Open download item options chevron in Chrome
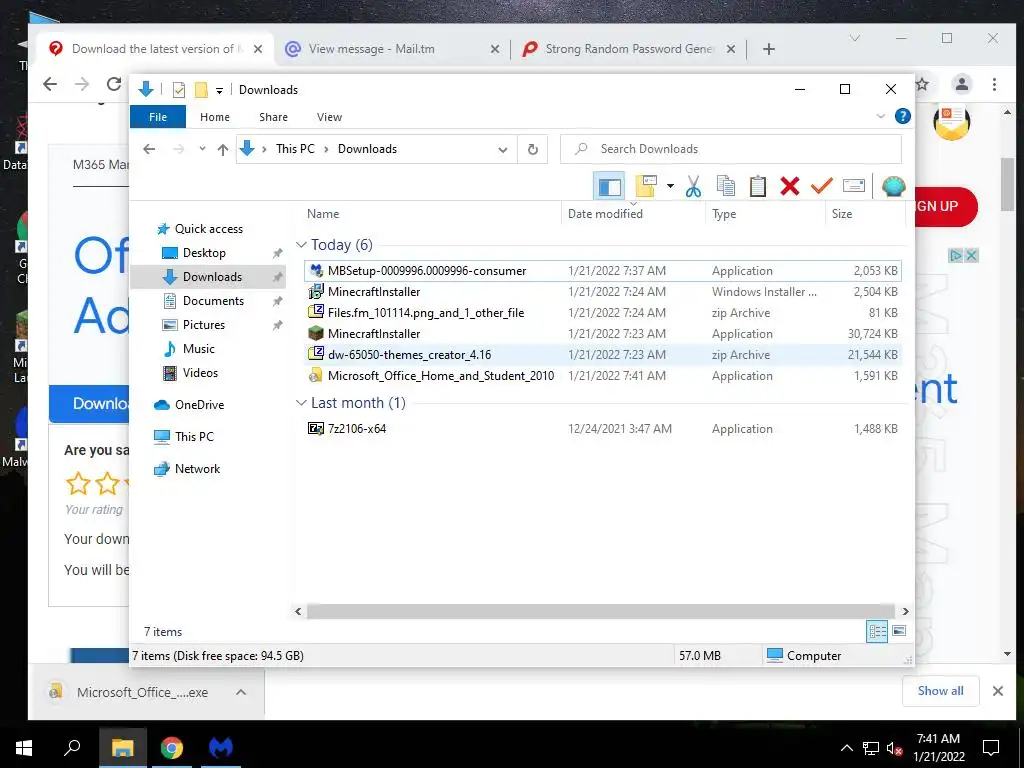The image size is (1024, 768). [x=241, y=692]
